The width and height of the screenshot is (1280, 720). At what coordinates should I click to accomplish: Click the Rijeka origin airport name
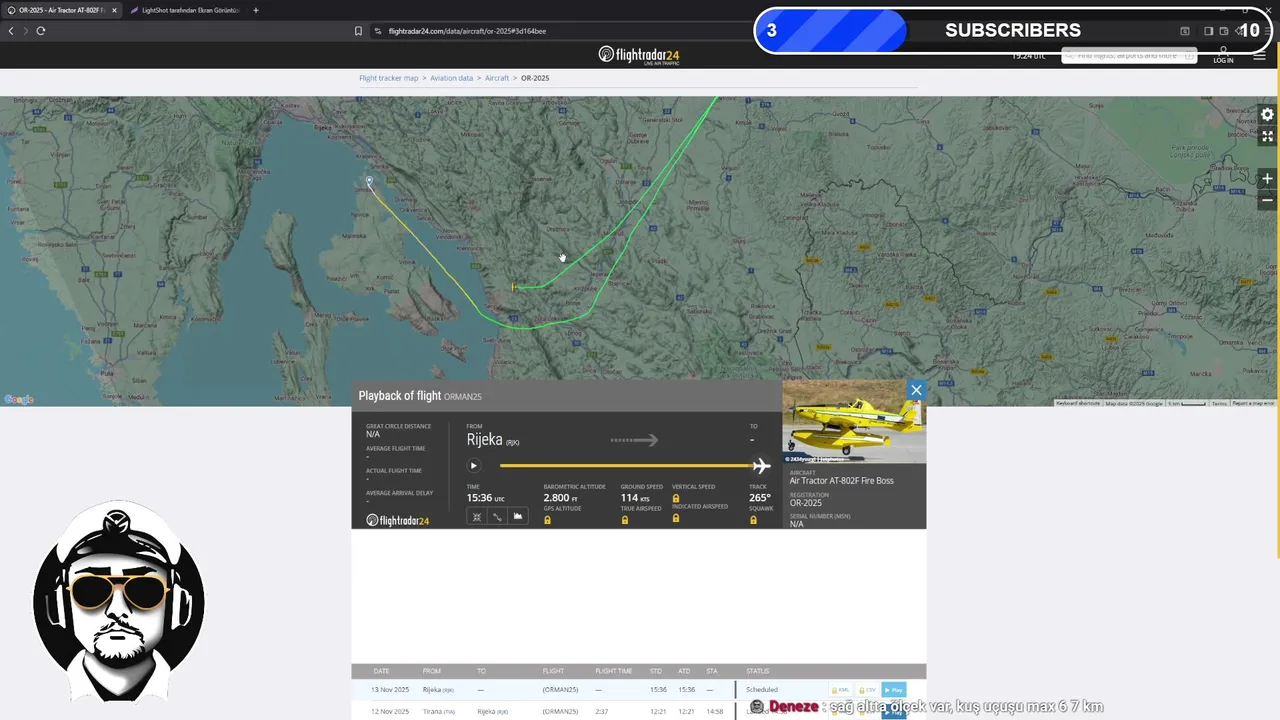485,440
